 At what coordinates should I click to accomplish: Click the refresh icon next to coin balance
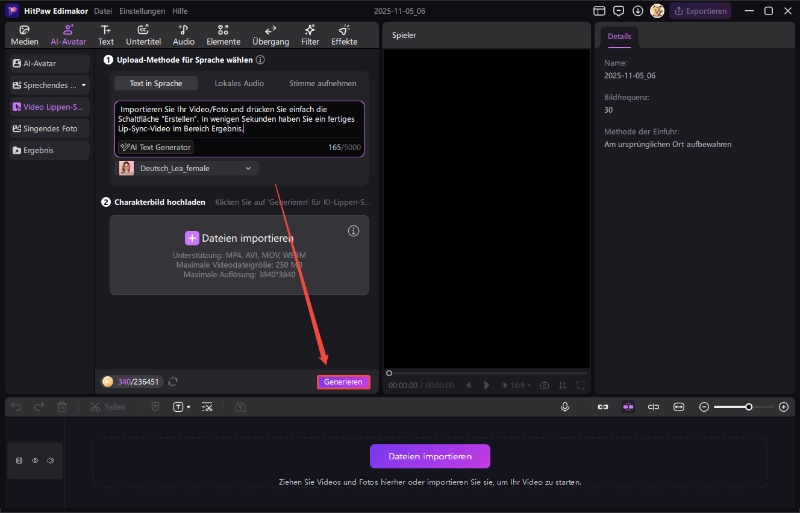click(173, 381)
